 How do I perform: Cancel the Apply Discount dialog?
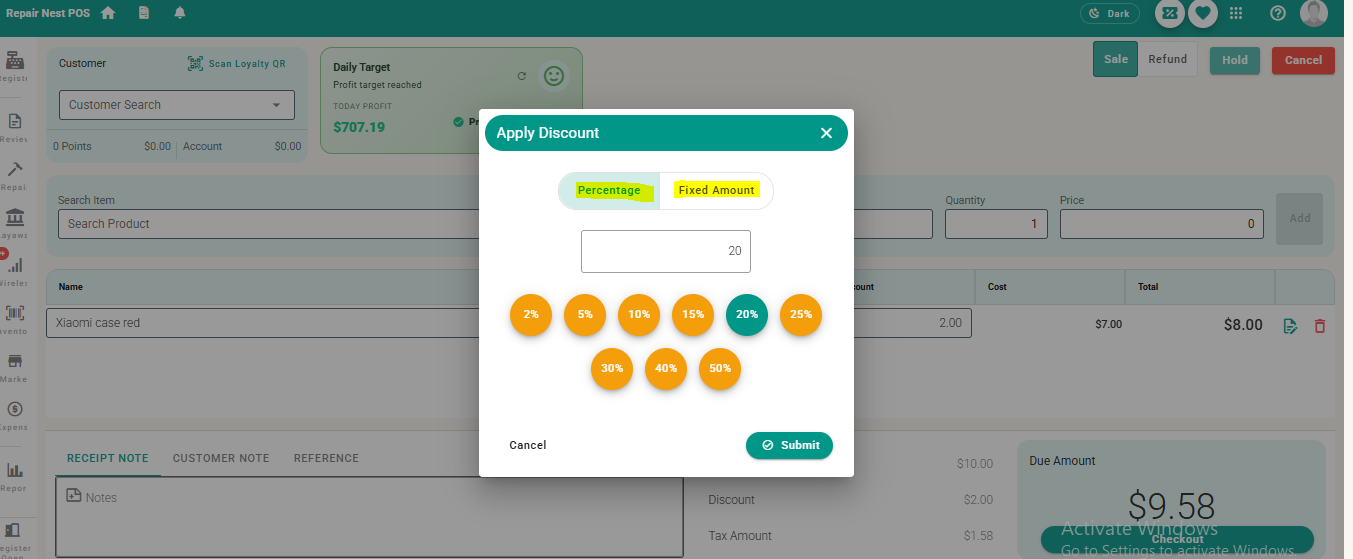[528, 445]
